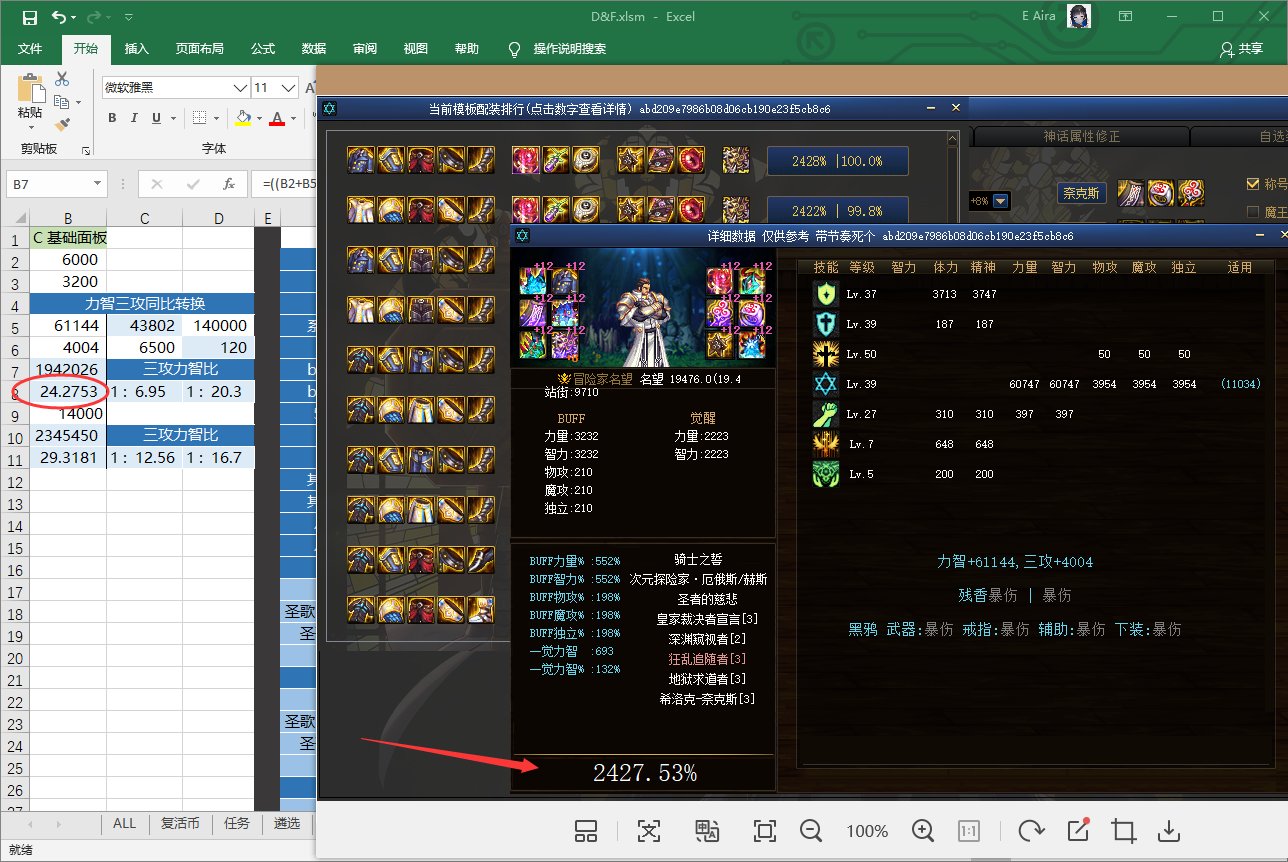Image resolution: width=1288 pixels, height=862 pixels.
Task: Click the 奈克斯 button
Action: pos(1082,192)
